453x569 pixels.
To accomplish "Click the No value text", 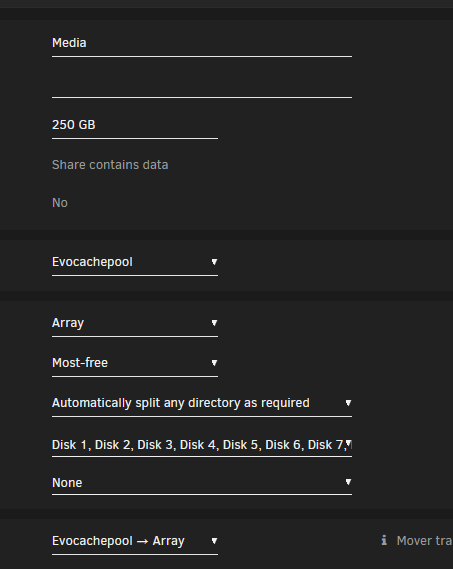I will [60, 203].
